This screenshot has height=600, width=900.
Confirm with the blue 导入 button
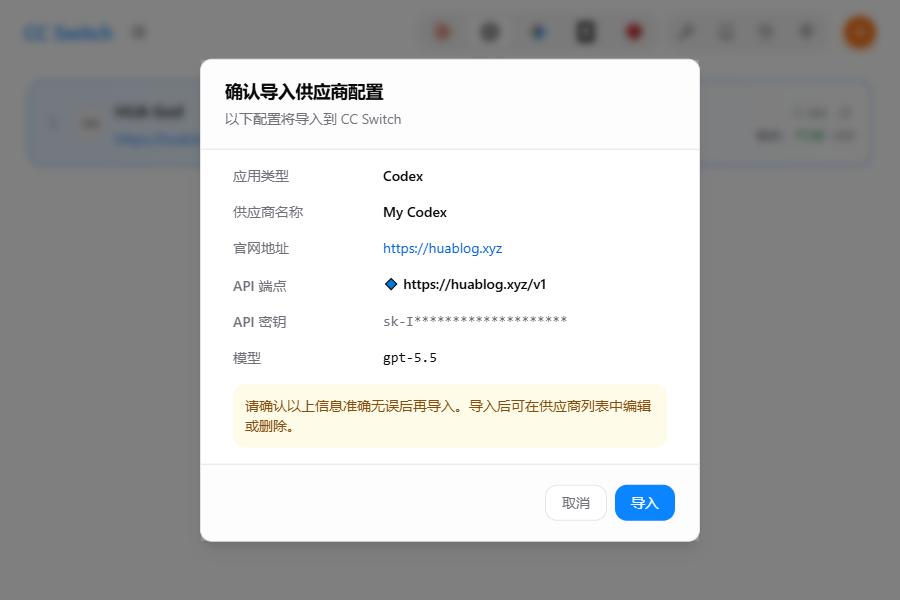645,503
